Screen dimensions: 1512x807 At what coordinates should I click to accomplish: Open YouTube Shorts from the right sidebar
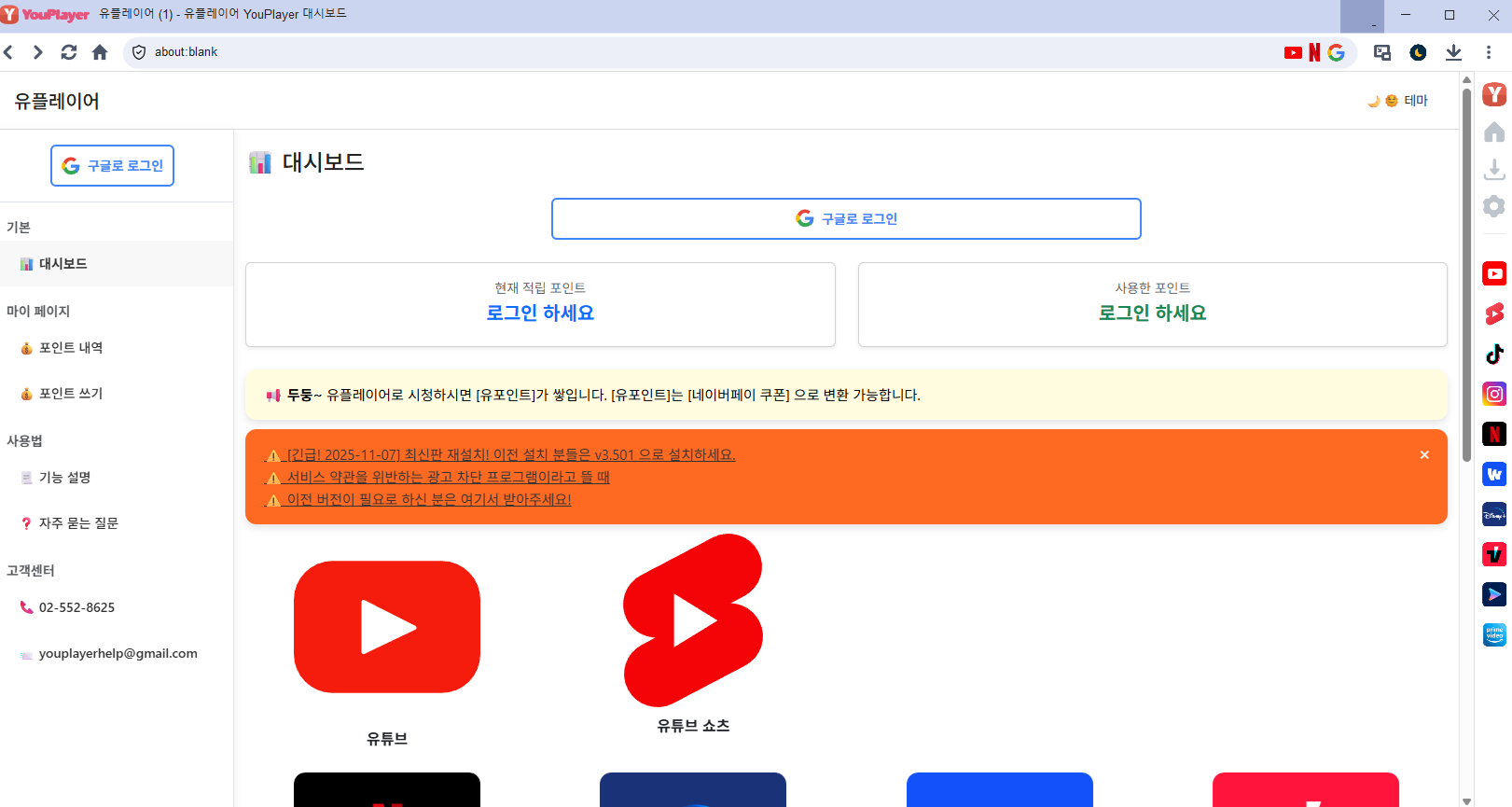(x=1494, y=313)
